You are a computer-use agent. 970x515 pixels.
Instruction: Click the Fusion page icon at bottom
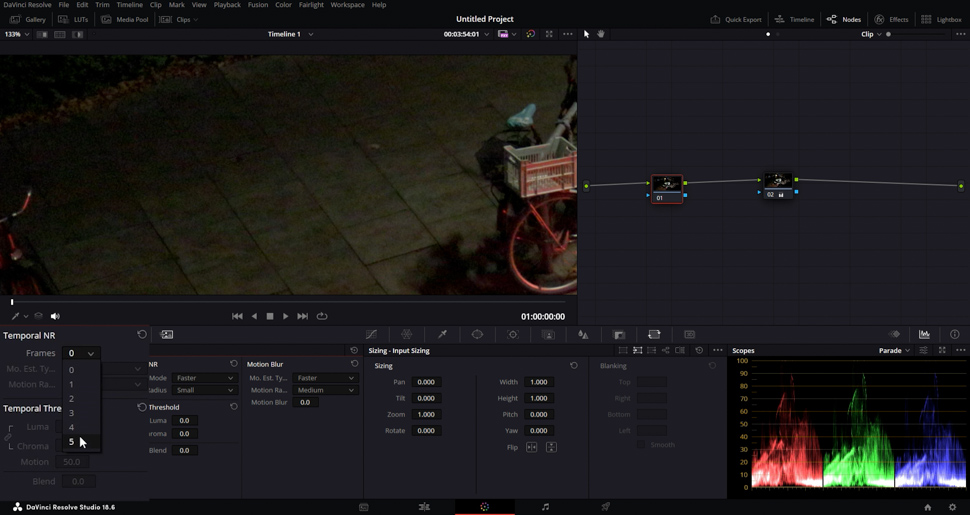click(424, 507)
